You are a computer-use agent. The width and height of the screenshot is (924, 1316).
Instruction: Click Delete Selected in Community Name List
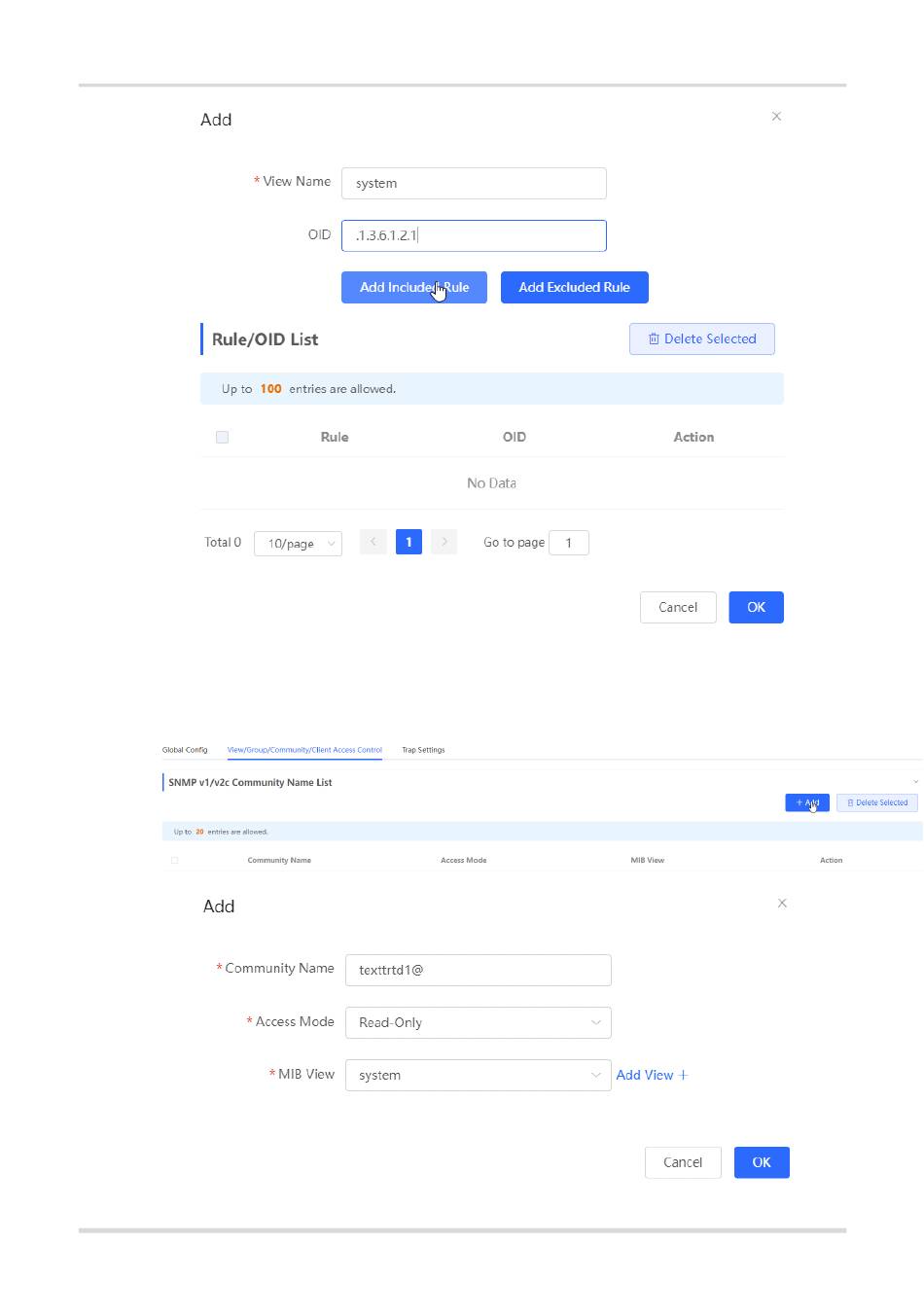(877, 802)
